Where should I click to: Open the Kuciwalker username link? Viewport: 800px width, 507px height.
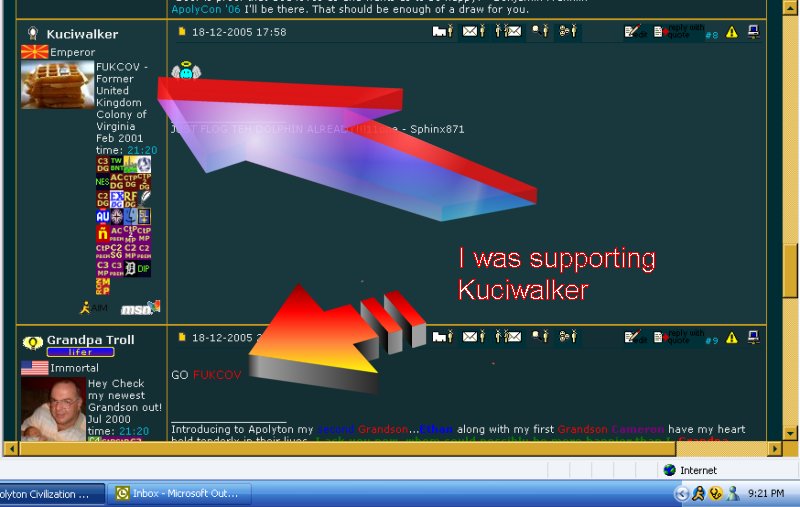click(82, 34)
